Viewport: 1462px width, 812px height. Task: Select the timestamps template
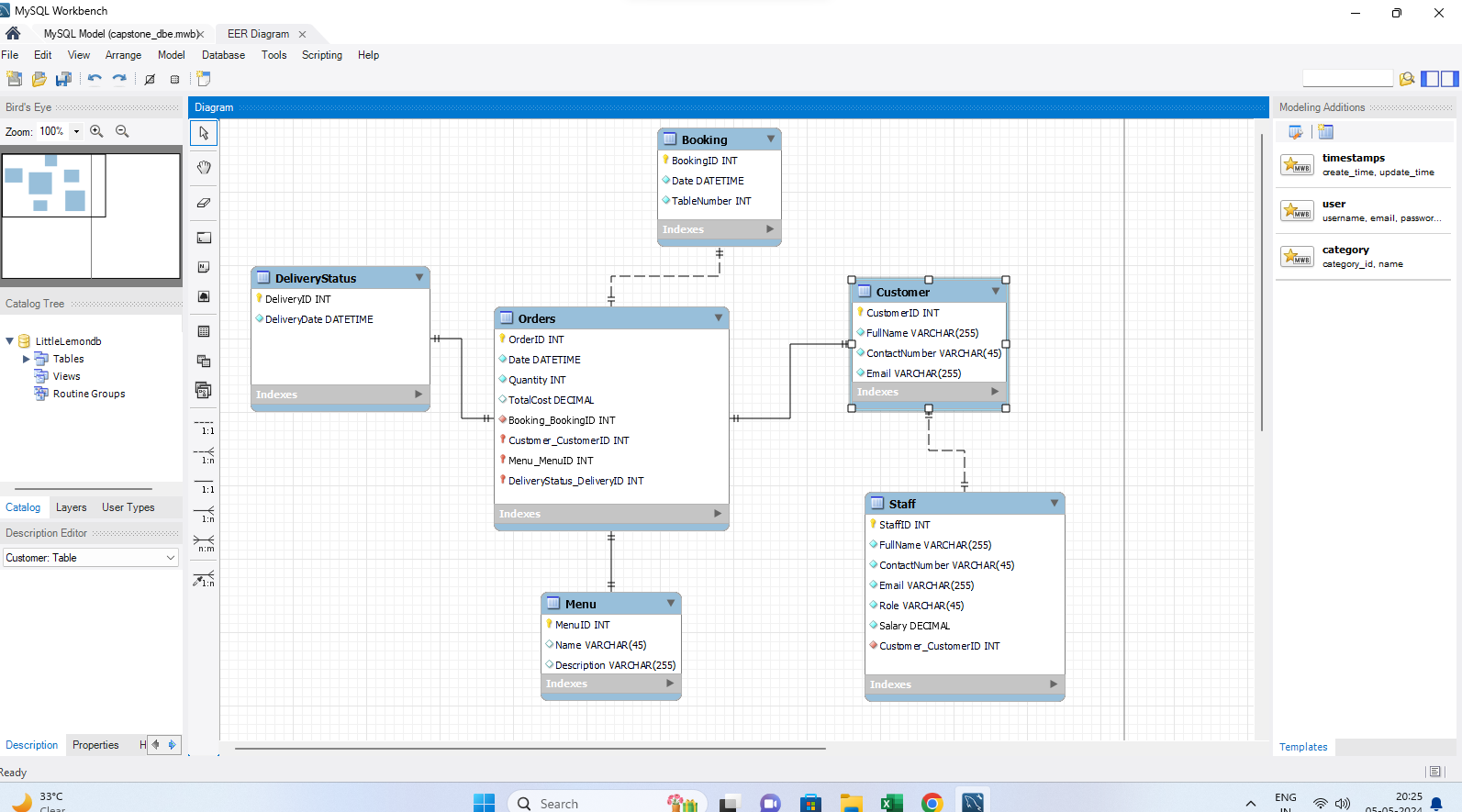pos(1363,164)
